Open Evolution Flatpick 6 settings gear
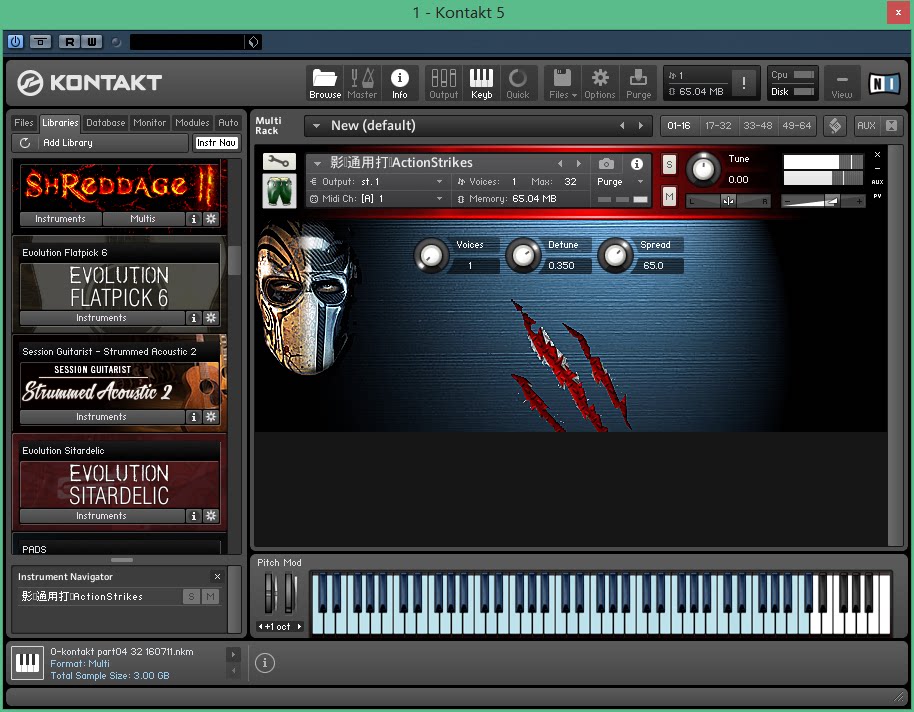 click(x=211, y=318)
